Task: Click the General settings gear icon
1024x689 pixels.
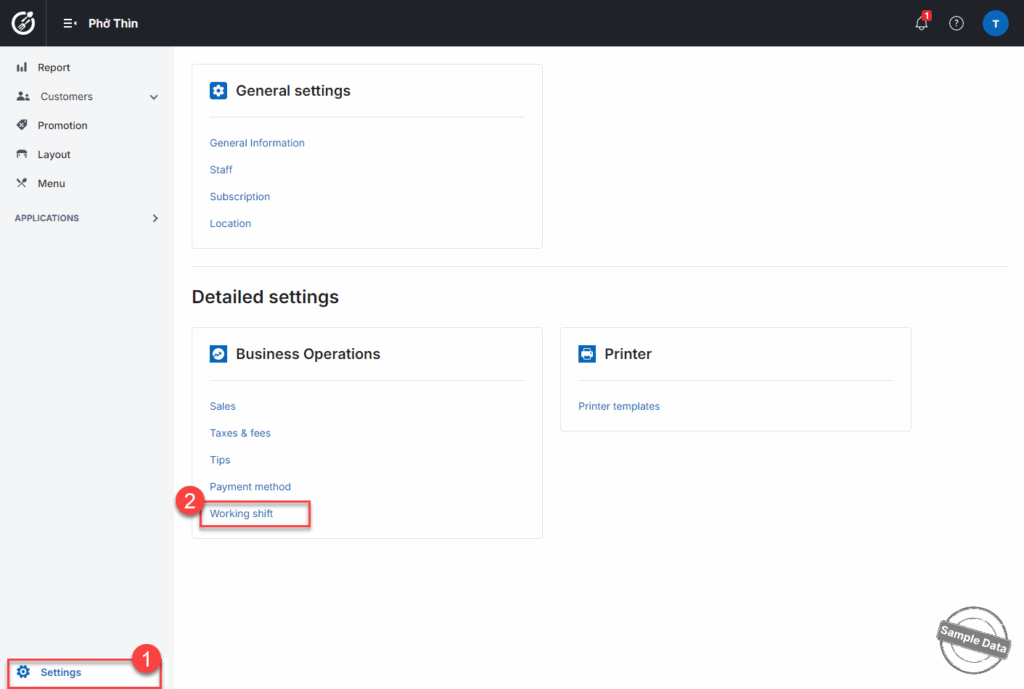Action: coord(218,91)
